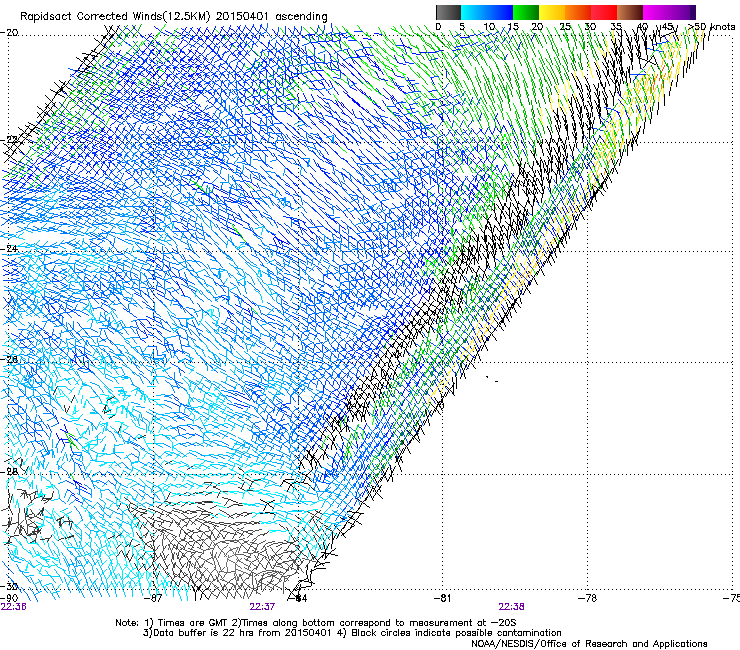This screenshot has width=740, height=650.
Task: Click the -87 longitude axis label
Action: (153, 598)
